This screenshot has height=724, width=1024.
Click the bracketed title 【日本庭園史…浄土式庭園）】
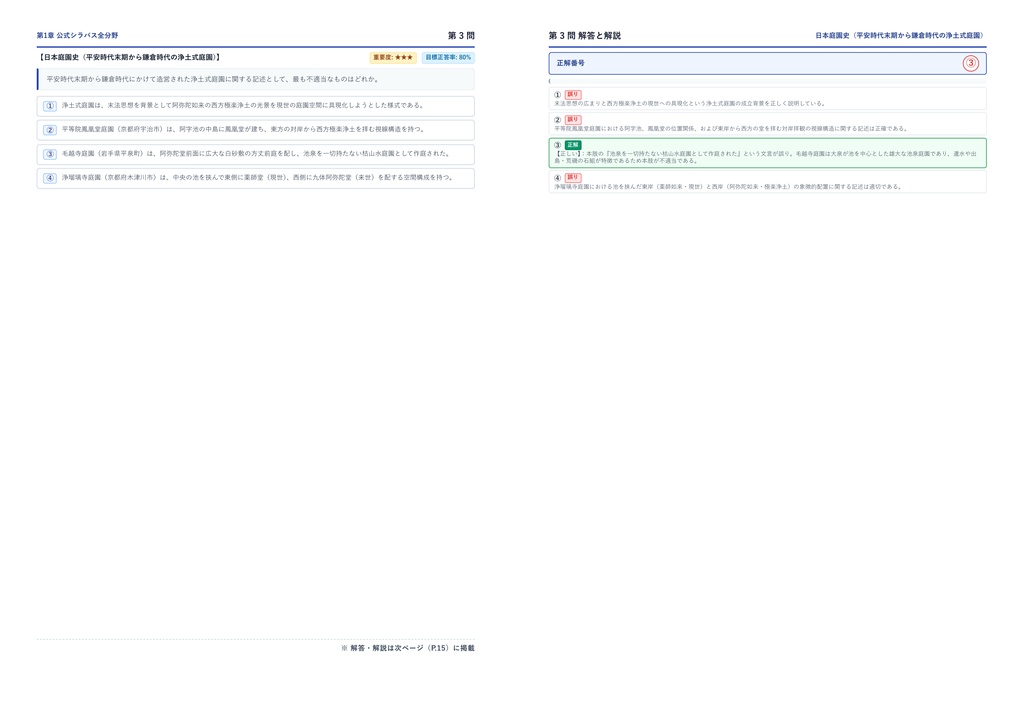pyautogui.click(x=129, y=57)
